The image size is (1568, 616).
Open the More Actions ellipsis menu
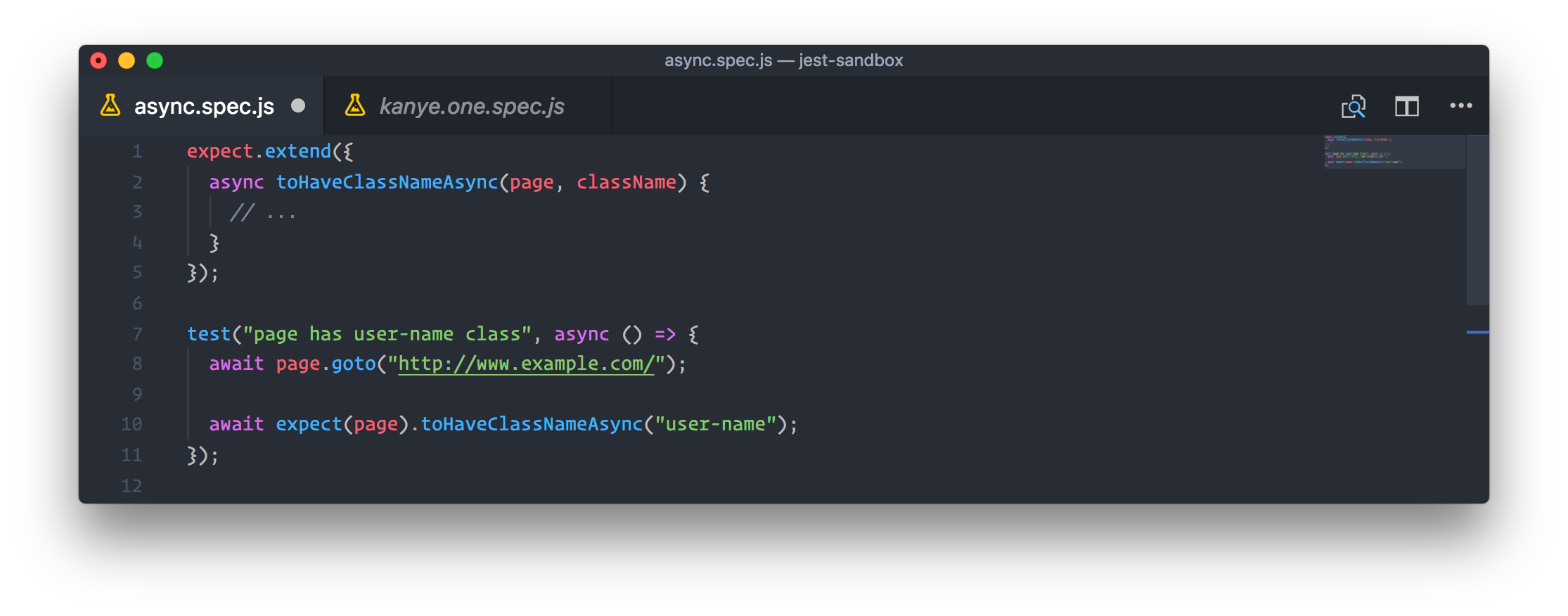tap(1460, 106)
